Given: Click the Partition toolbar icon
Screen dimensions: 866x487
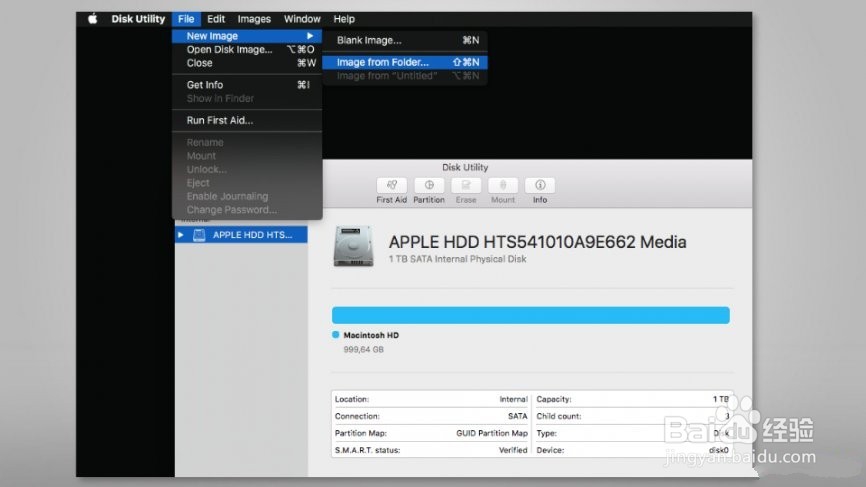Looking at the screenshot, I should pos(429,185).
